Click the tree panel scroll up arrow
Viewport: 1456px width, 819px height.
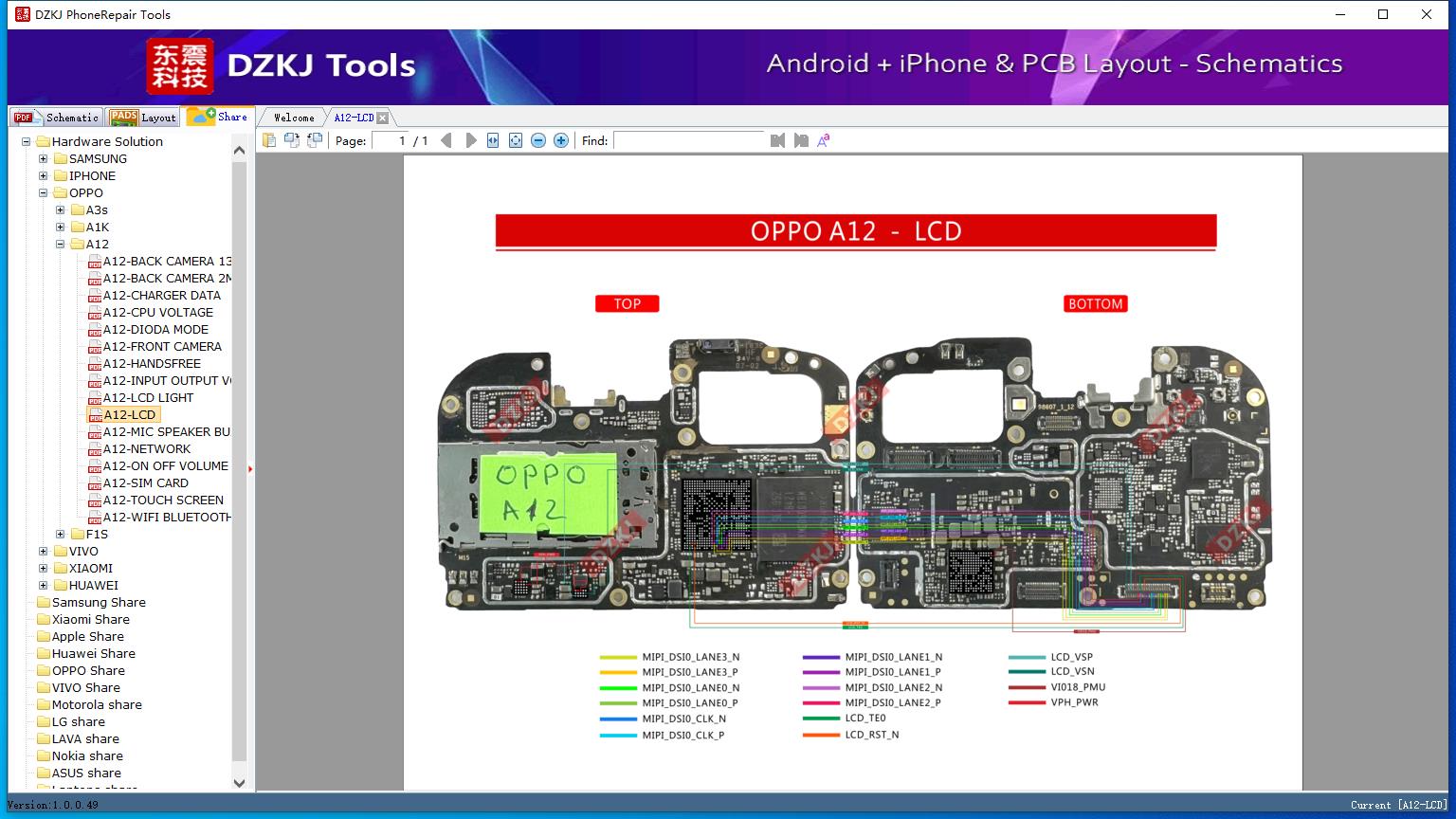tap(239, 150)
